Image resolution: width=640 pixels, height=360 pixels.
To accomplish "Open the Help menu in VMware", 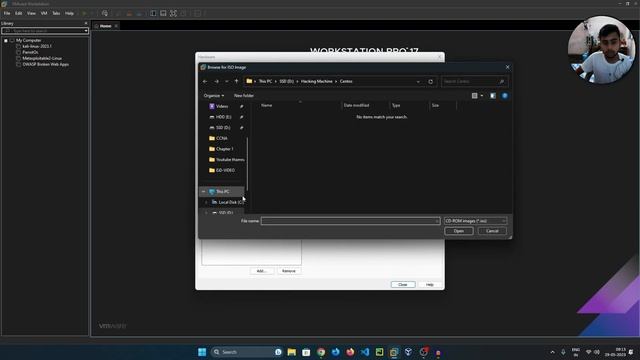I will point(69,13).
